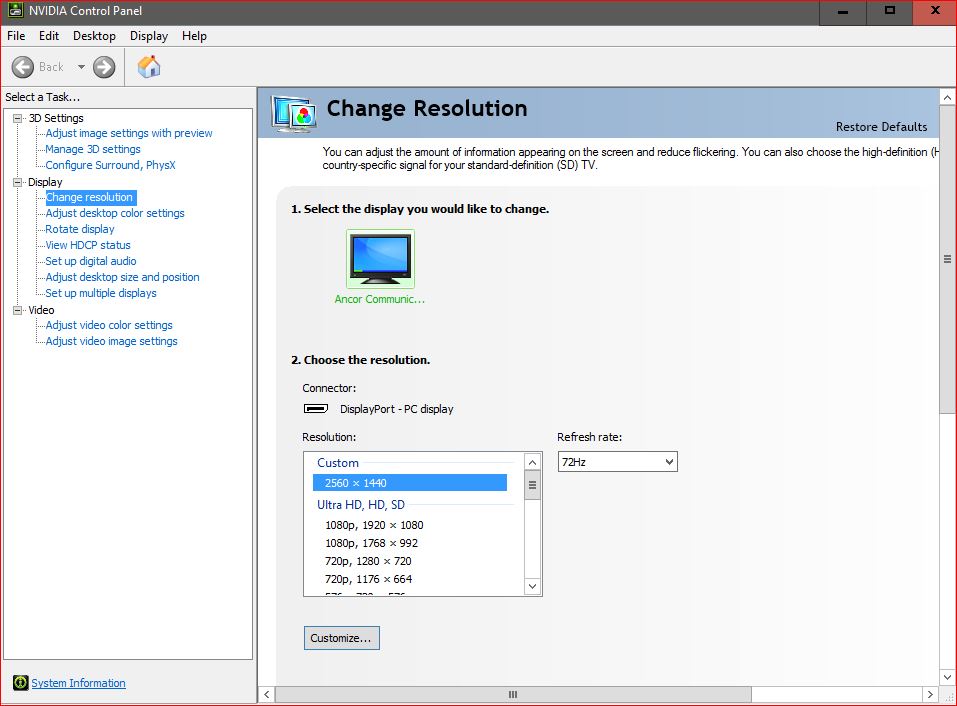Click the Back navigation arrow

[x=23, y=66]
